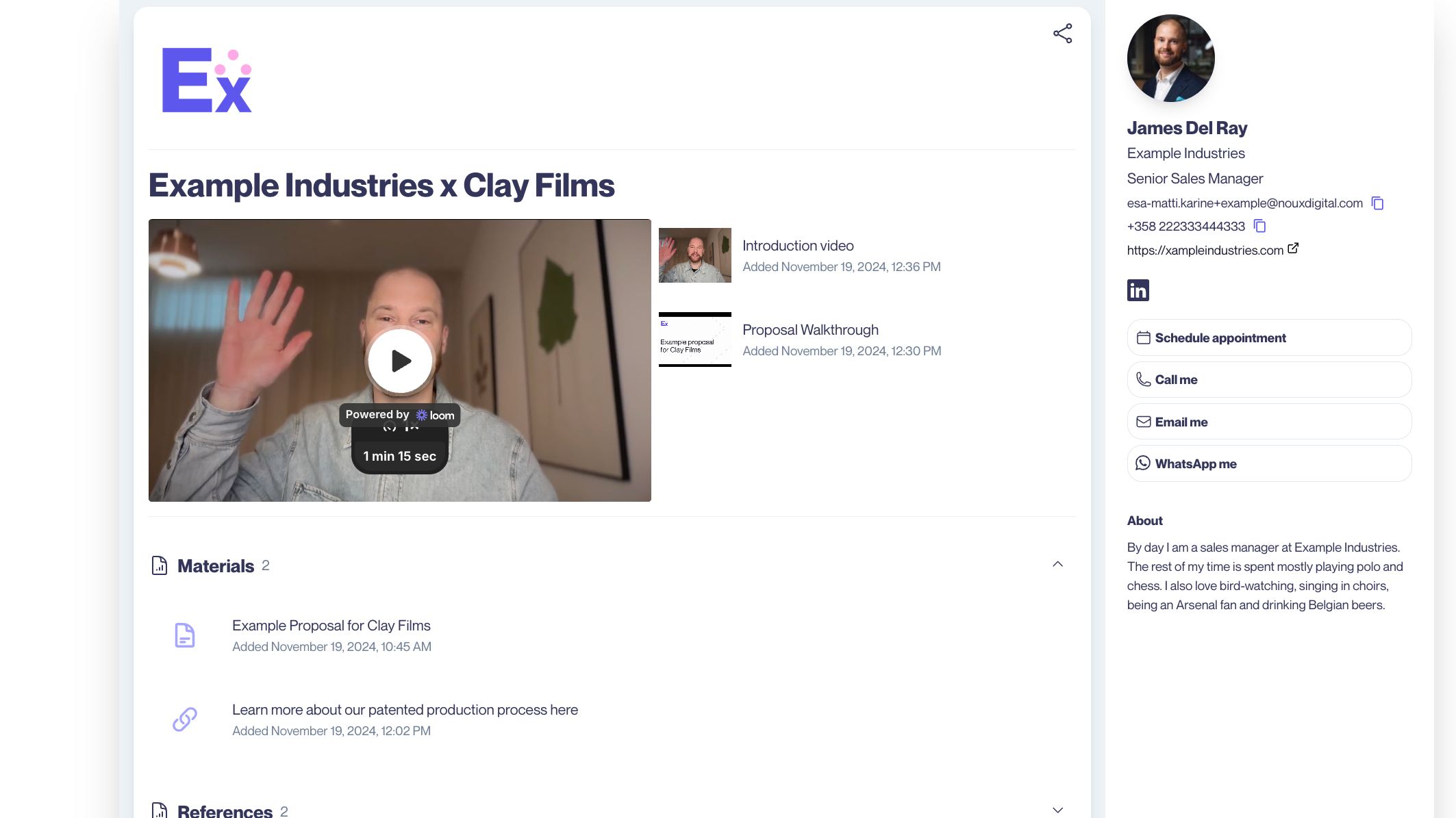This screenshot has height=818, width=1456.
Task: Expand the References section chevron
Action: tap(1057, 810)
